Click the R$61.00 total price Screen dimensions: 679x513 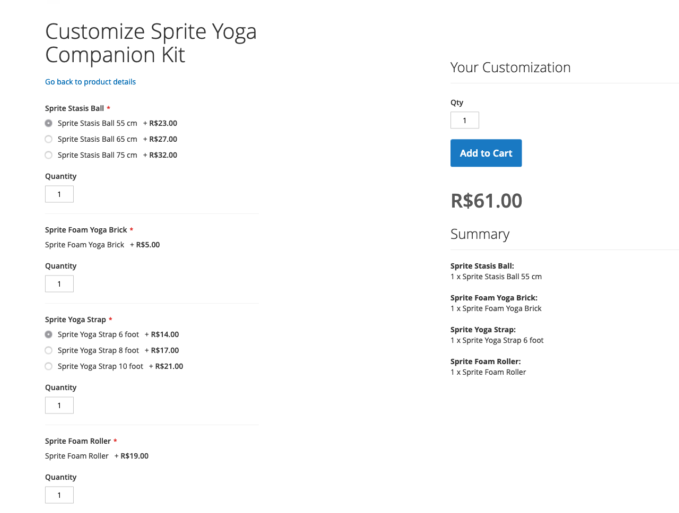[486, 200]
